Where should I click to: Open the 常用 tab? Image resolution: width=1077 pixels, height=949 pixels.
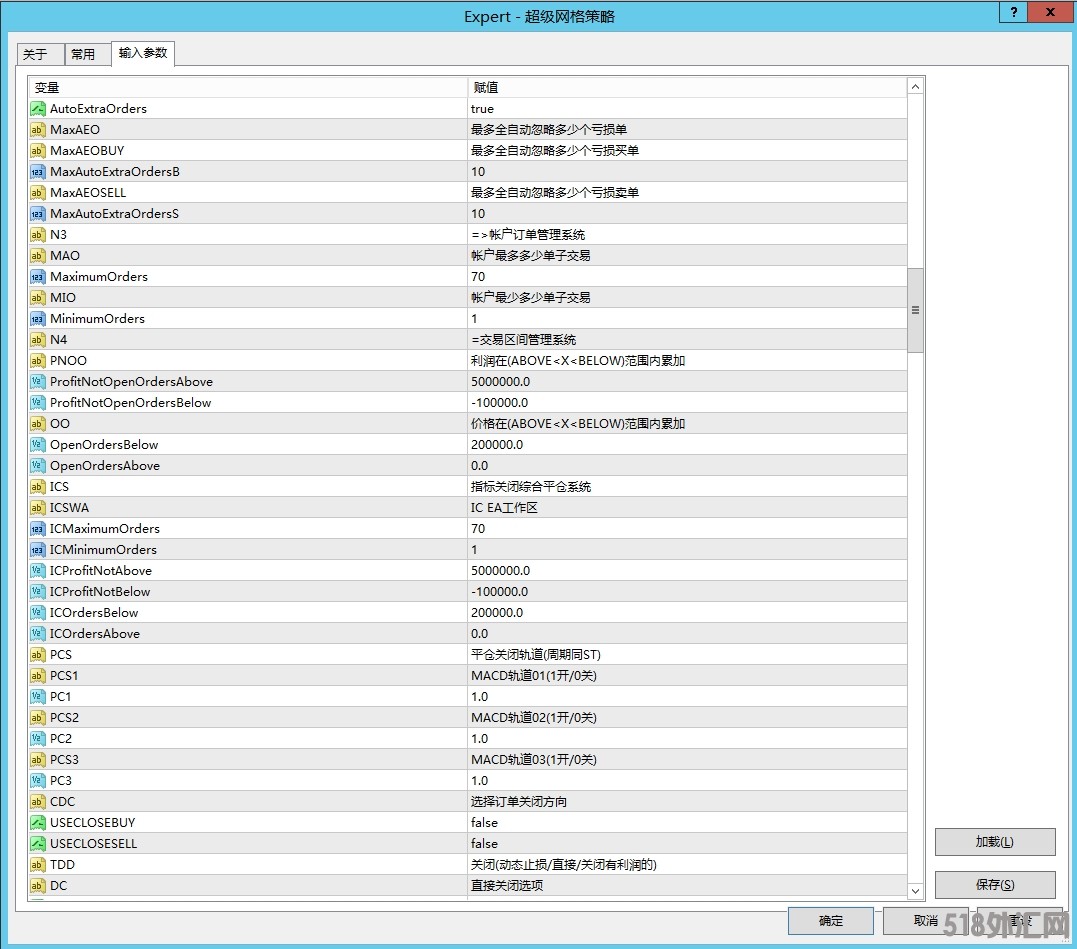(x=84, y=55)
